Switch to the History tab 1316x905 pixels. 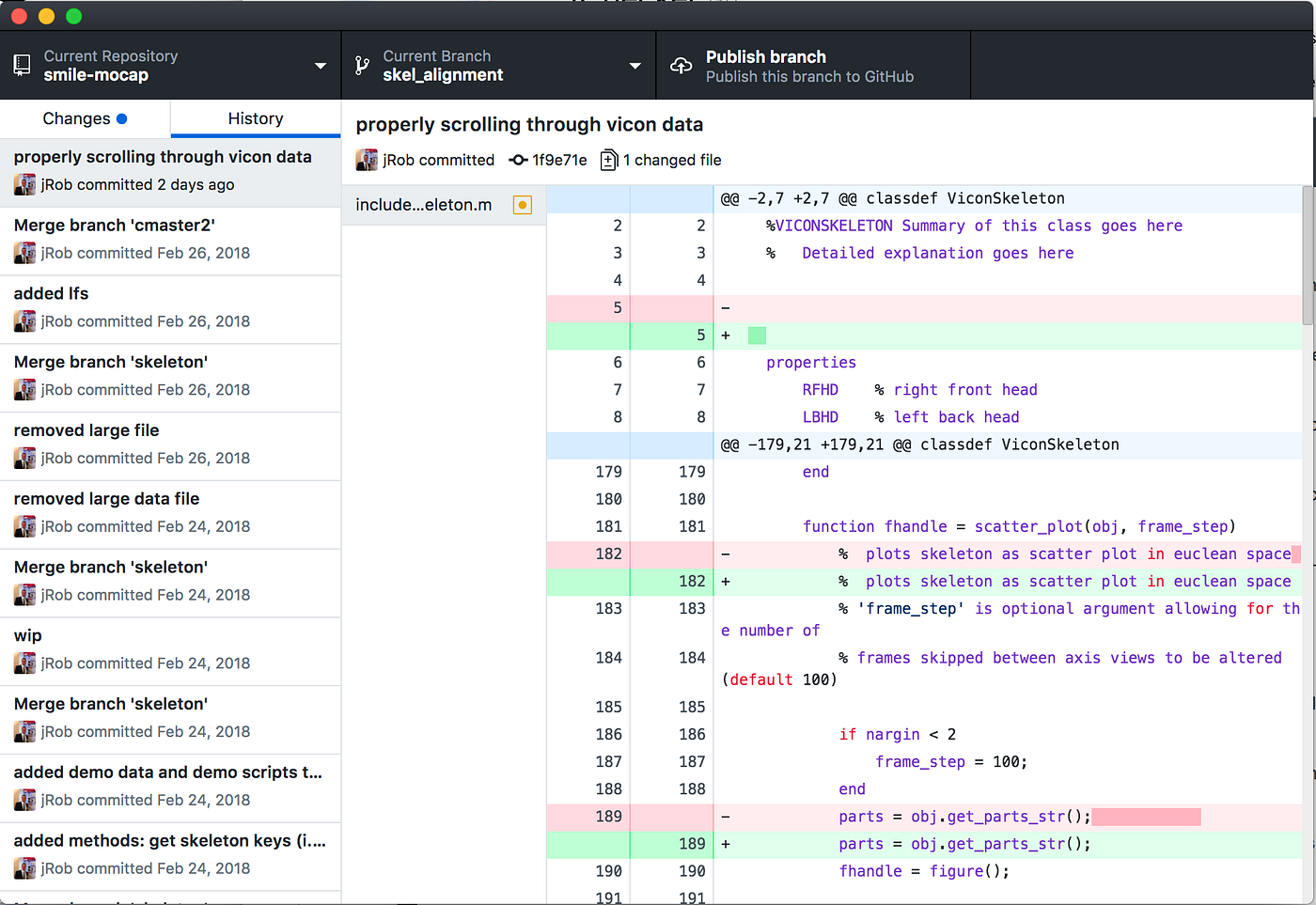point(255,118)
